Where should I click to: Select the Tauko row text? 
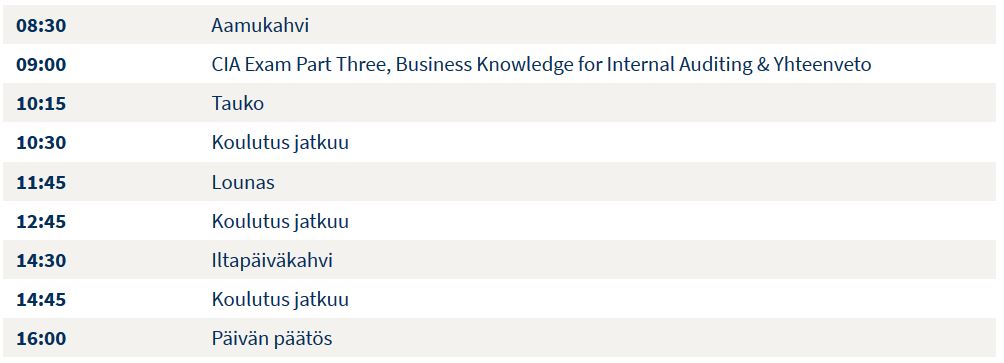tap(238, 104)
